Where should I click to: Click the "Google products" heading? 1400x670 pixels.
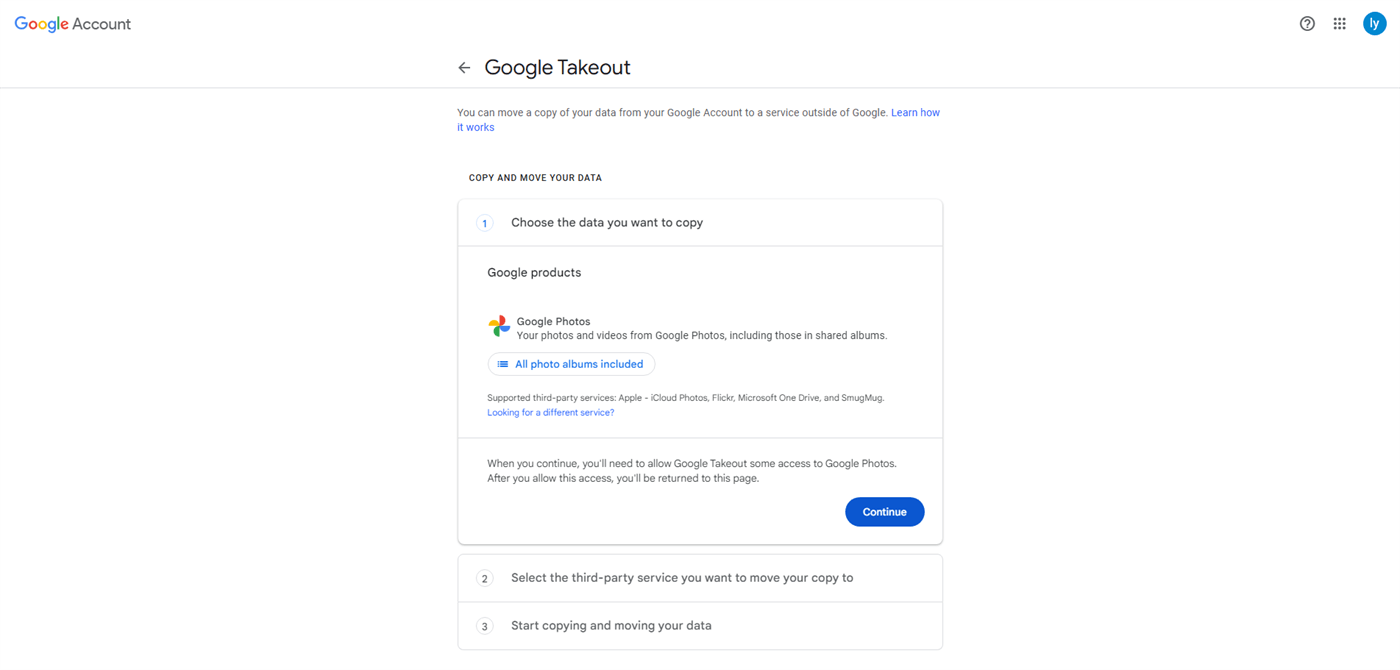[534, 272]
